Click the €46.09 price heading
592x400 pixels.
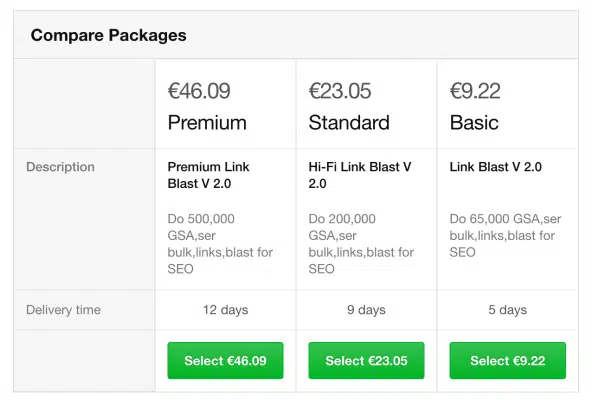pos(199,91)
